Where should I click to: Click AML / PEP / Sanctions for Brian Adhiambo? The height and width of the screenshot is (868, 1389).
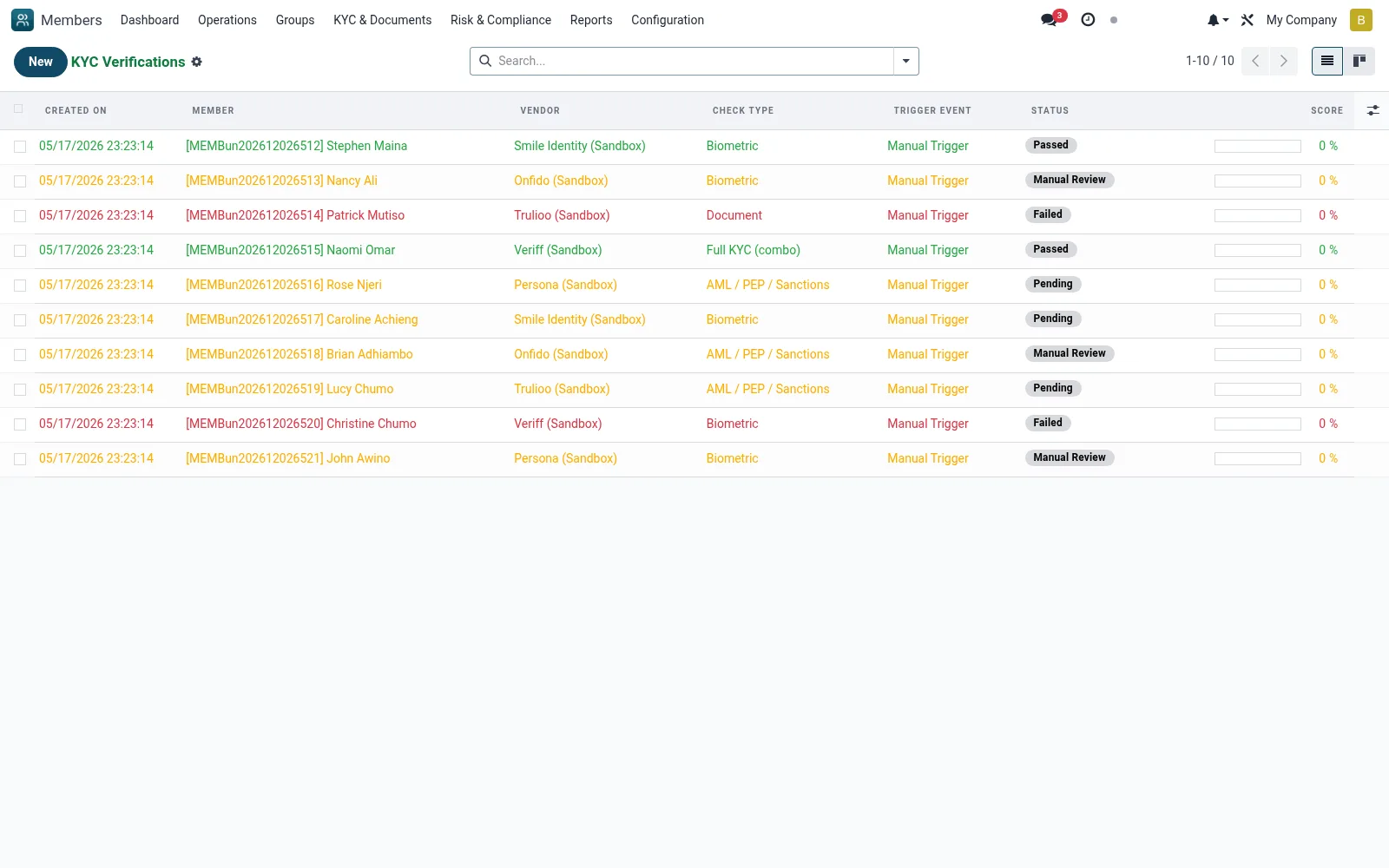(x=768, y=354)
